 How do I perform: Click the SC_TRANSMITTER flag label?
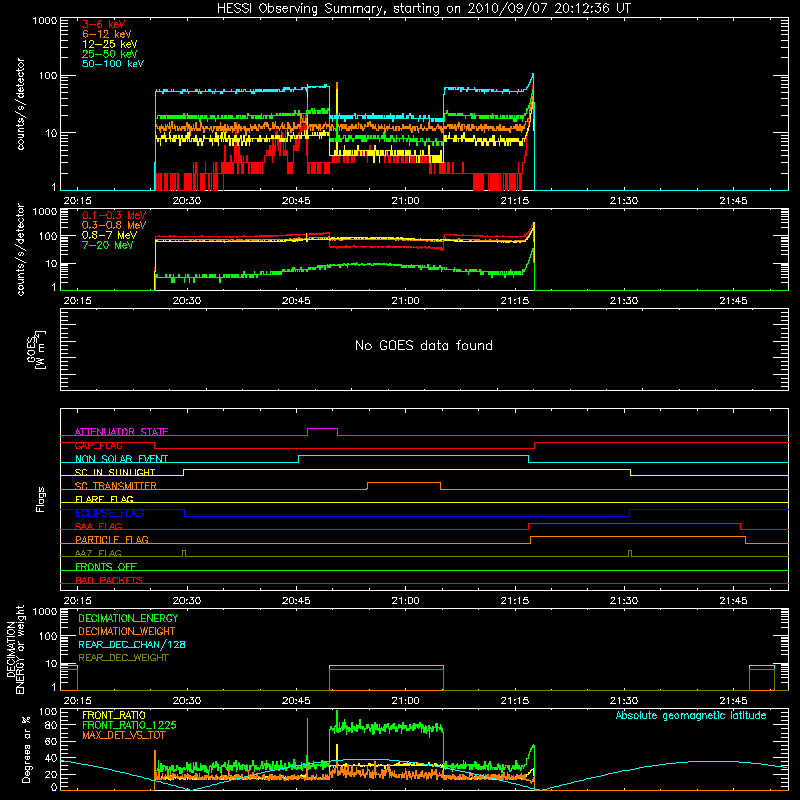[x=116, y=485]
